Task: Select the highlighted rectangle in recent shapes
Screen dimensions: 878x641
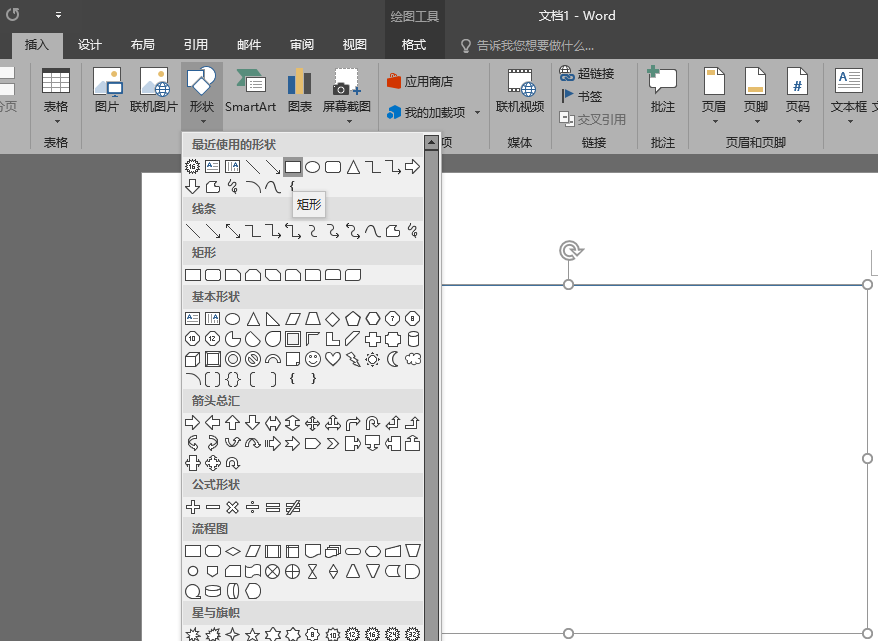Action: pyautogui.click(x=293, y=167)
